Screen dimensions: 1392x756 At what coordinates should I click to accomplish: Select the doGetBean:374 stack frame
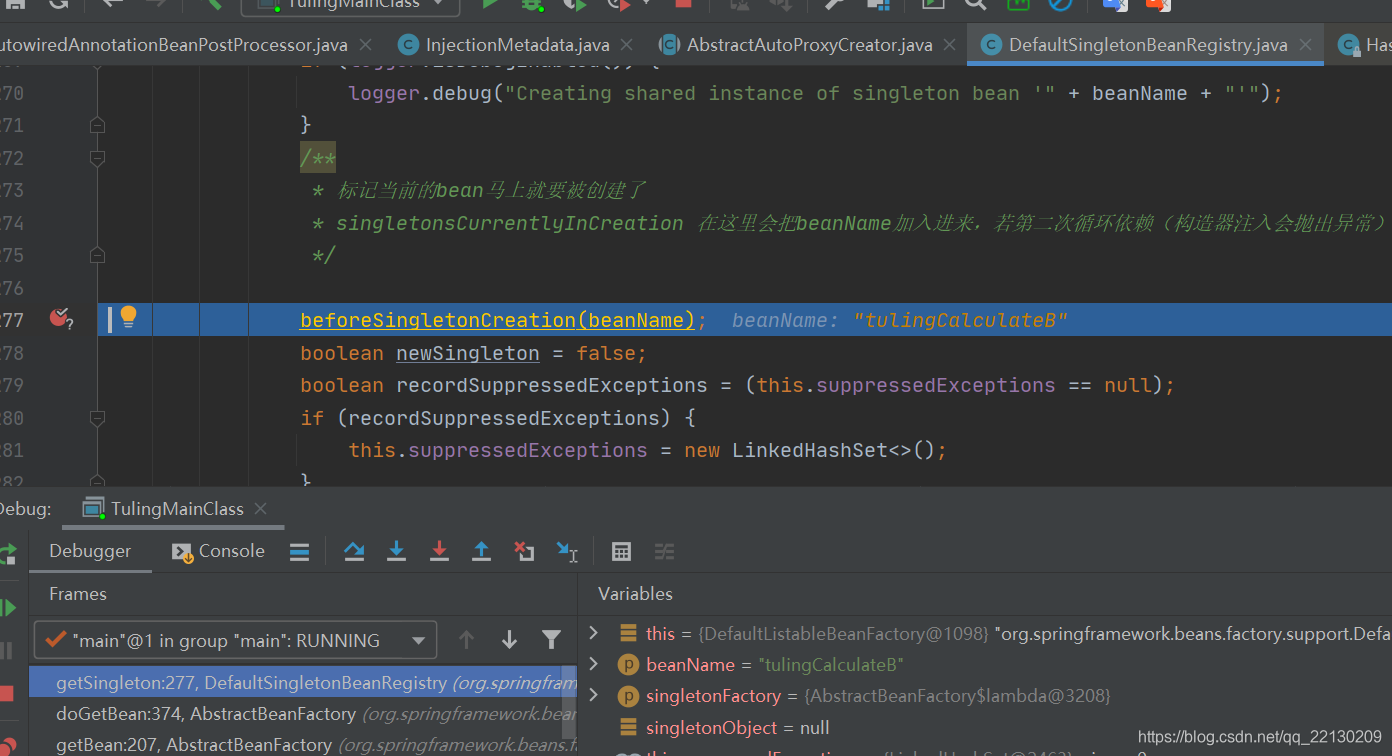(303, 714)
